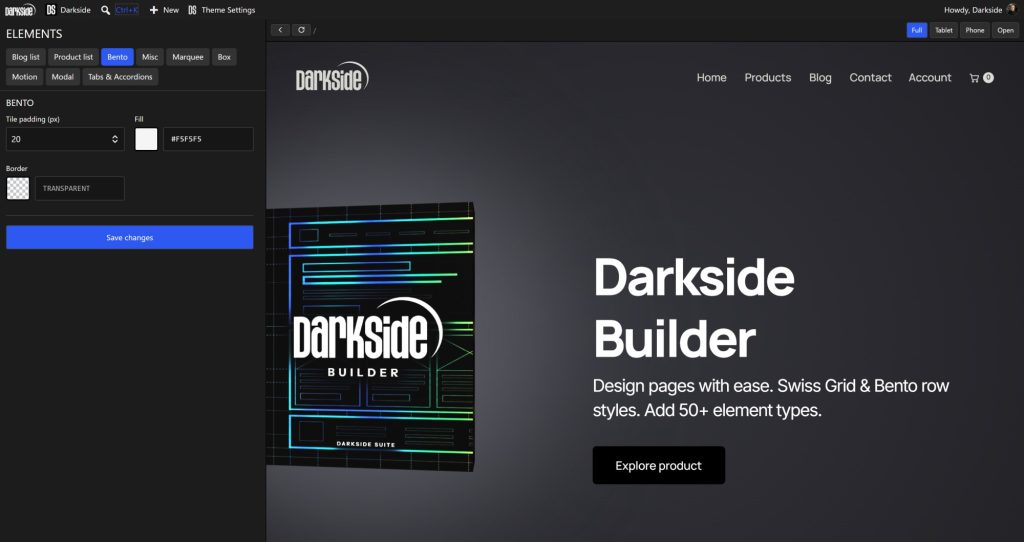This screenshot has width=1024, height=542.
Task: Go to Products in site navigation
Action: [767, 78]
